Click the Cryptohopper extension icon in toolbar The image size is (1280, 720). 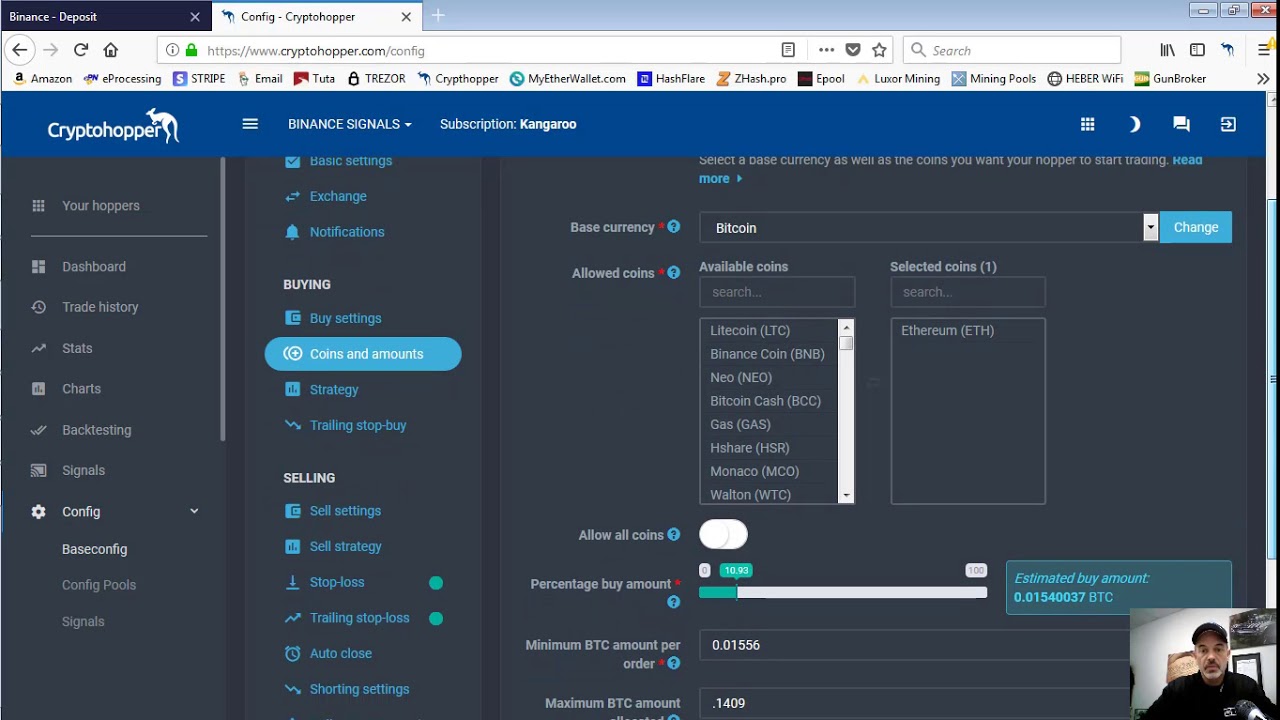pyautogui.click(x=1227, y=50)
